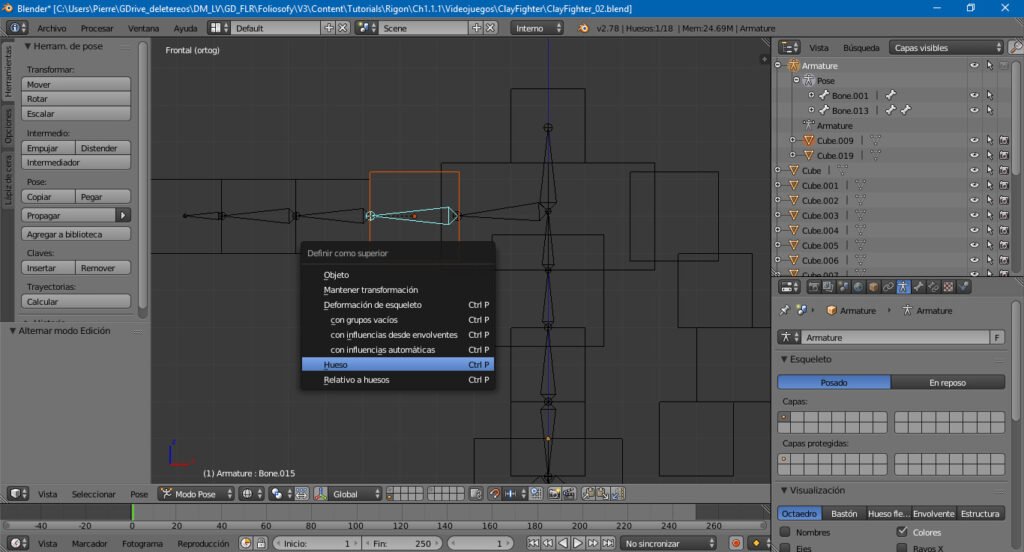Toggle renderability camera for Cube.005

(x=1004, y=246)
